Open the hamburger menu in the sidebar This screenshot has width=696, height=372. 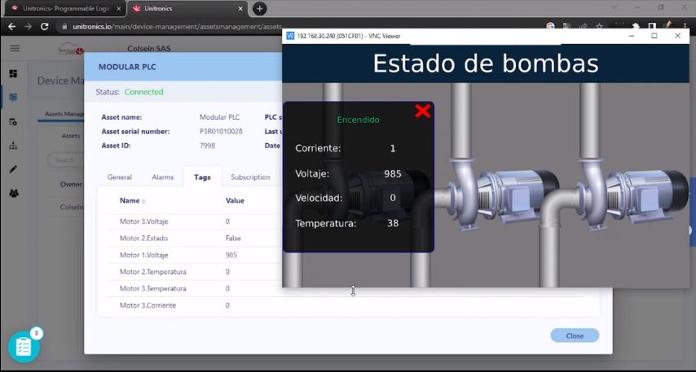(x=15, y=48)
